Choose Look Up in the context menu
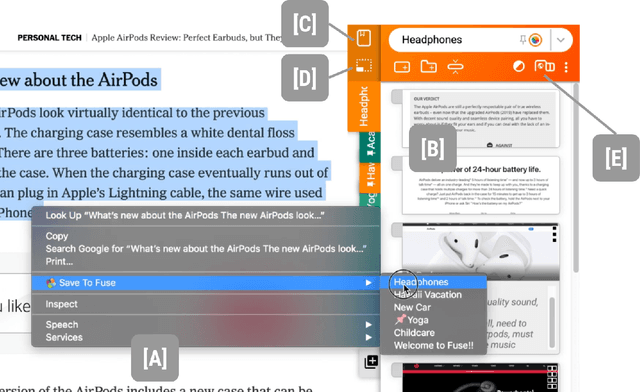Image resolution: width=640 pixels, height=392 pixels. point(185,216)
